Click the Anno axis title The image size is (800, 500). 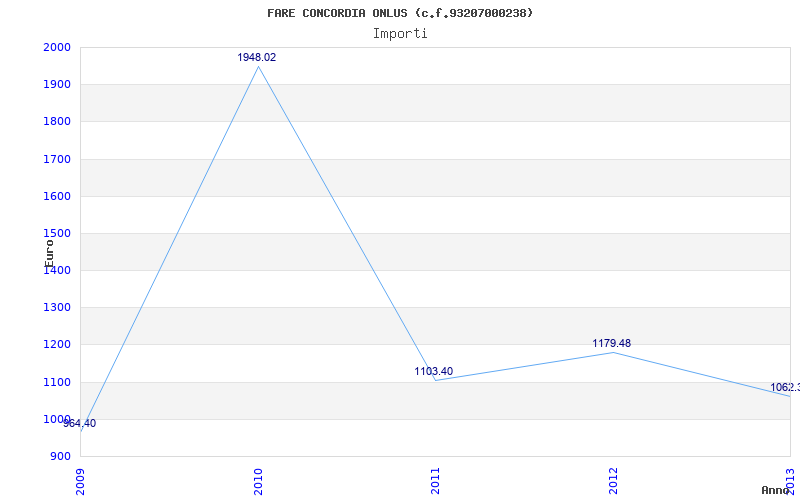point(775,490)
